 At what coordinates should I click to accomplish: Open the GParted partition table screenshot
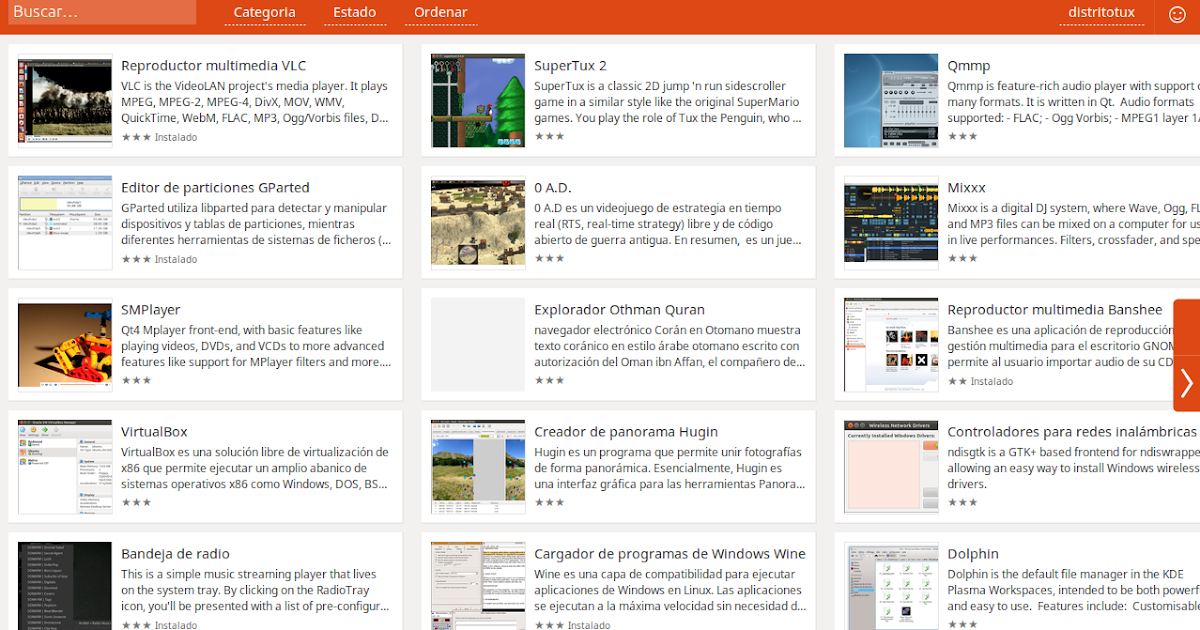click(64, 221)
